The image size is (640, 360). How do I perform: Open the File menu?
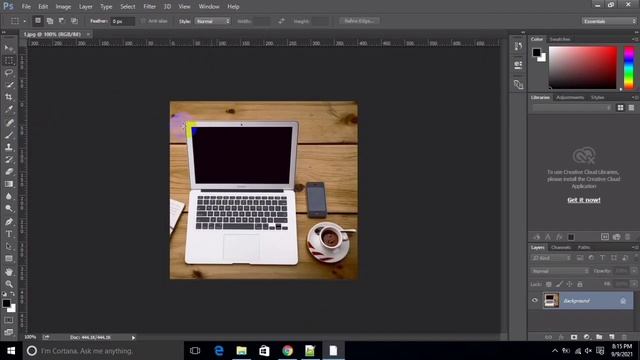[26, 7]
